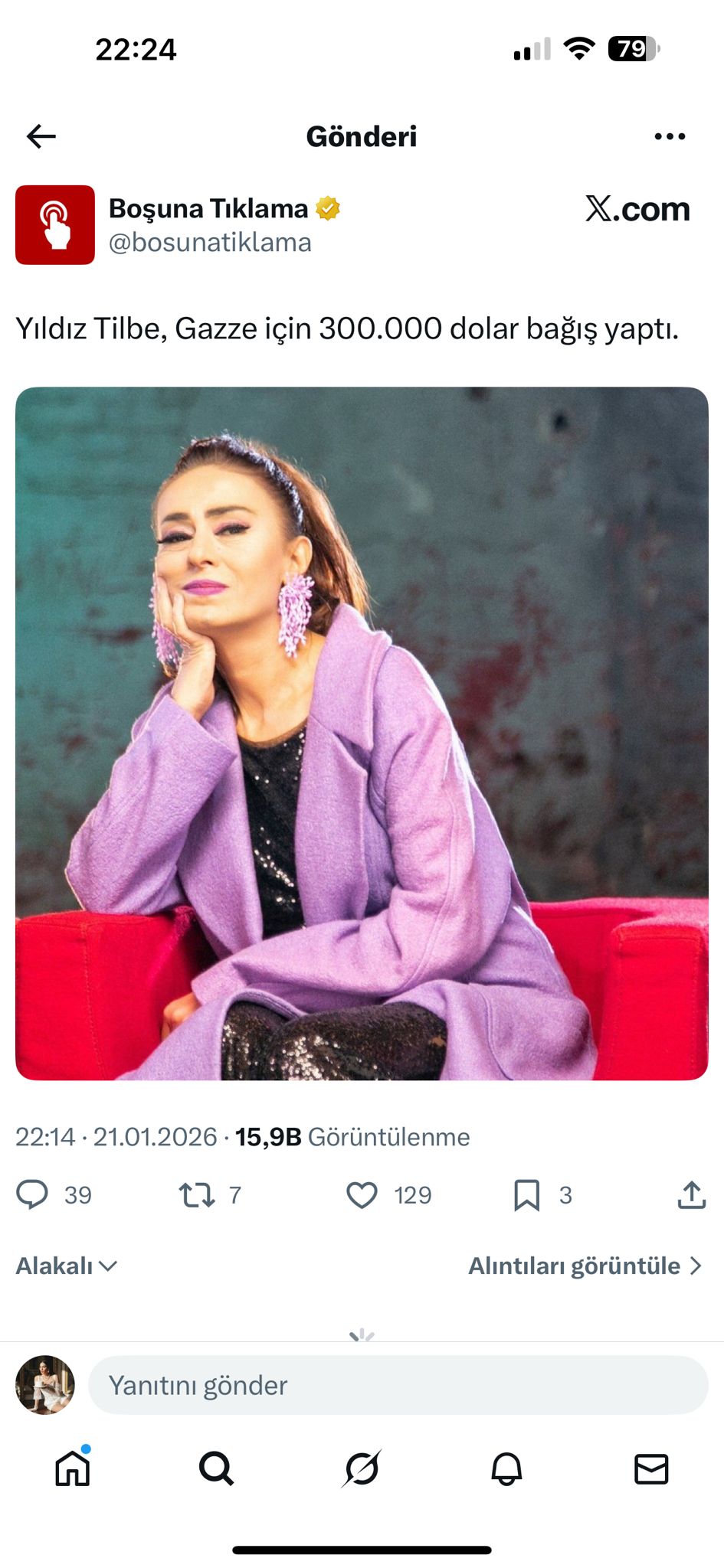The image size is (724, 1568).
Task: Tap the back arrow icon
Action: pos(41,136)
